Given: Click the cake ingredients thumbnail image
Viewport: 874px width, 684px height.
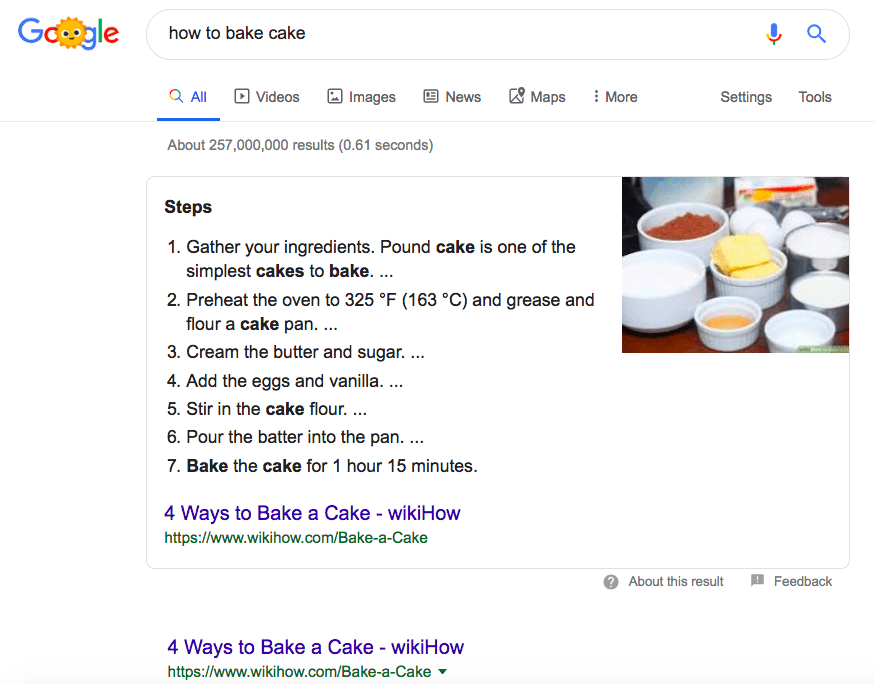Looking at the screenshot, I should coord(735,265).
